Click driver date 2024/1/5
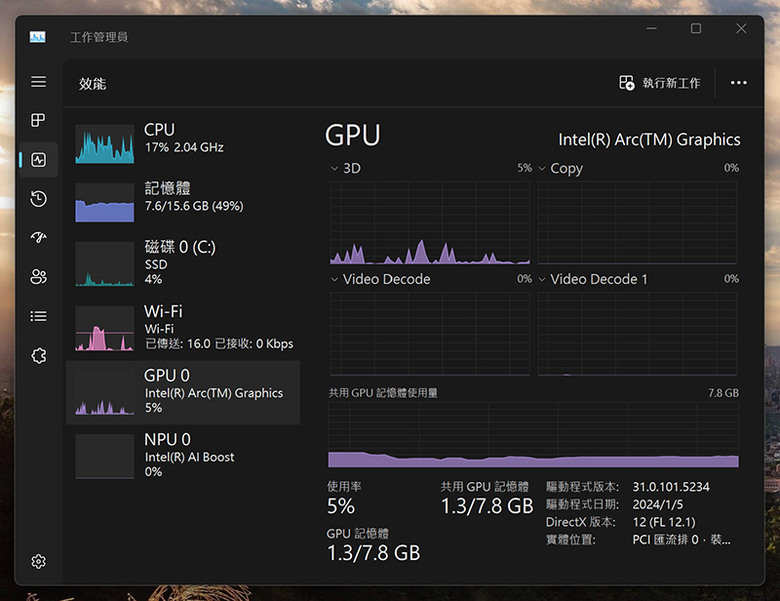The width and height of the screenshot is (780, 601). point(658,504)
